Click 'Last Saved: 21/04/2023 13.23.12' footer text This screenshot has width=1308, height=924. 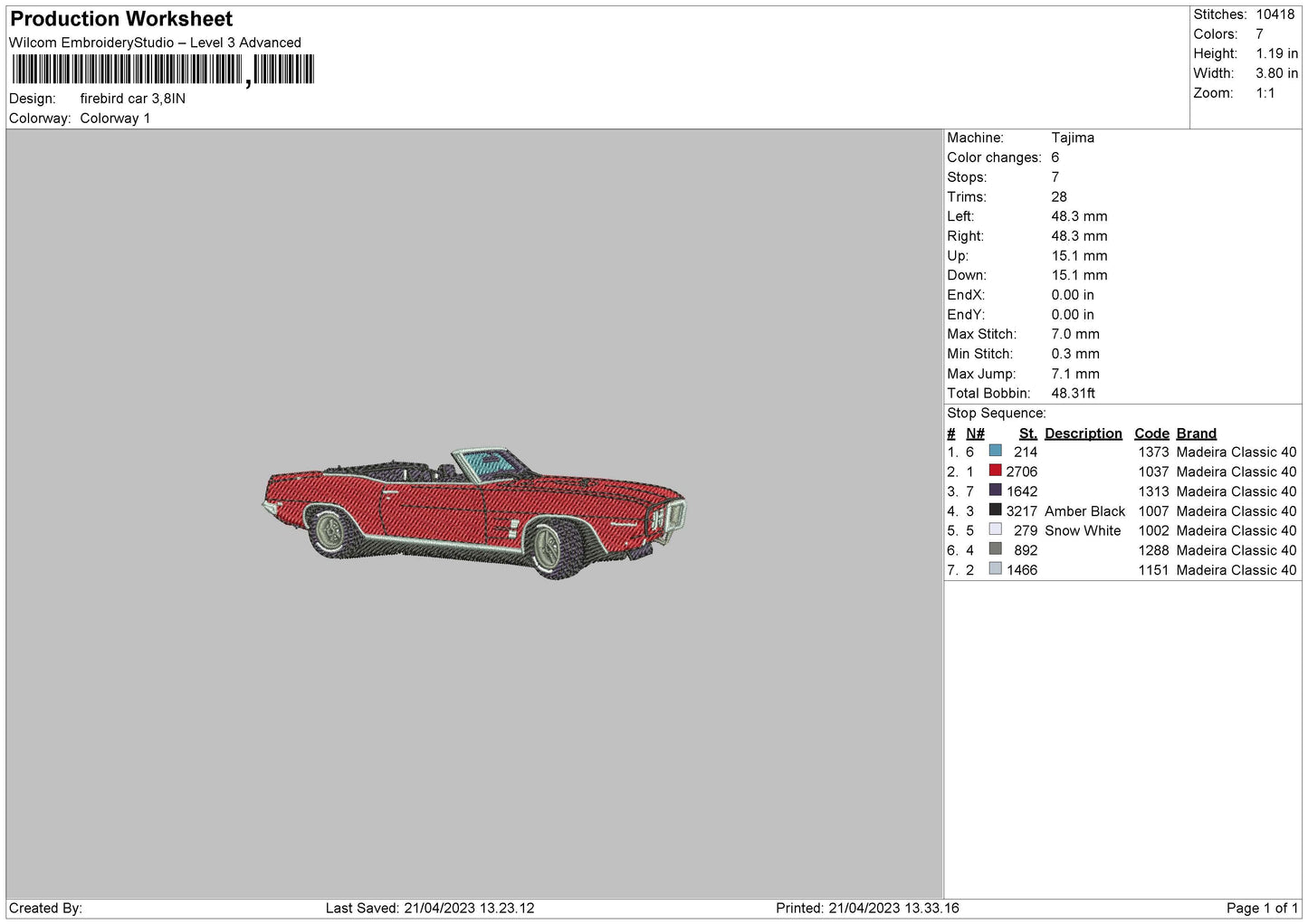(x=430, y=908)
